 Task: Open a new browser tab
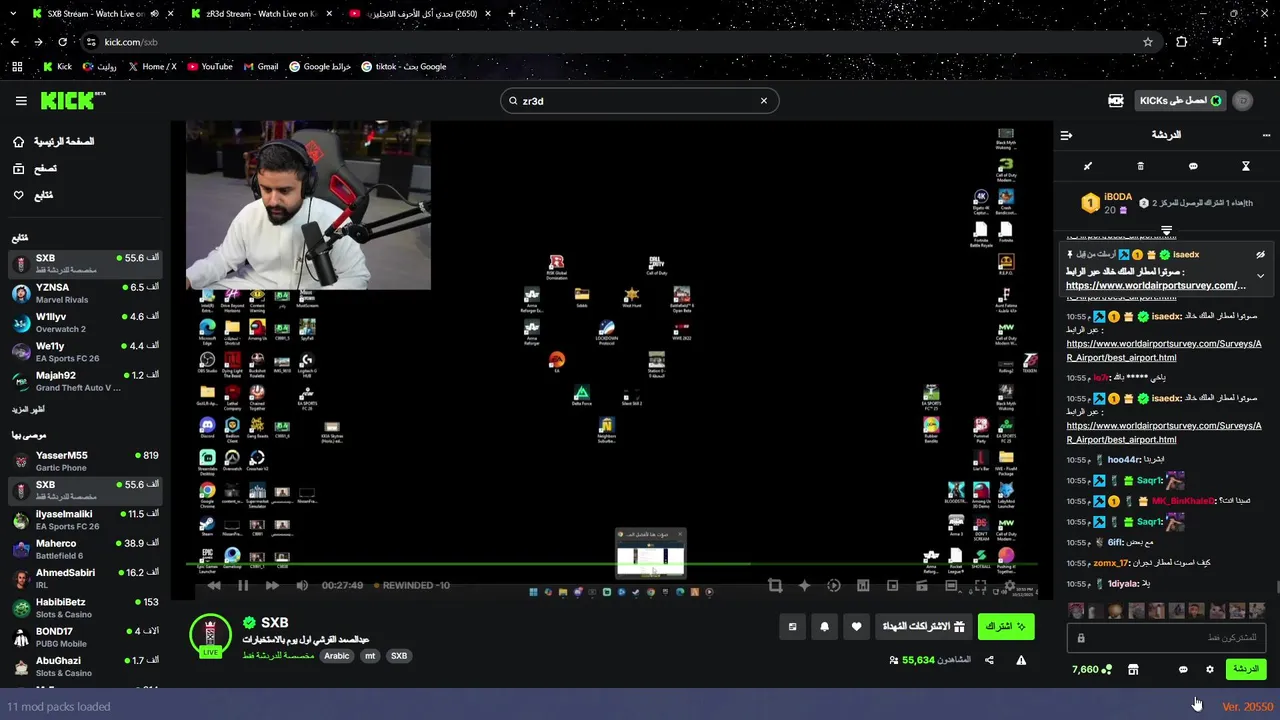512,14
